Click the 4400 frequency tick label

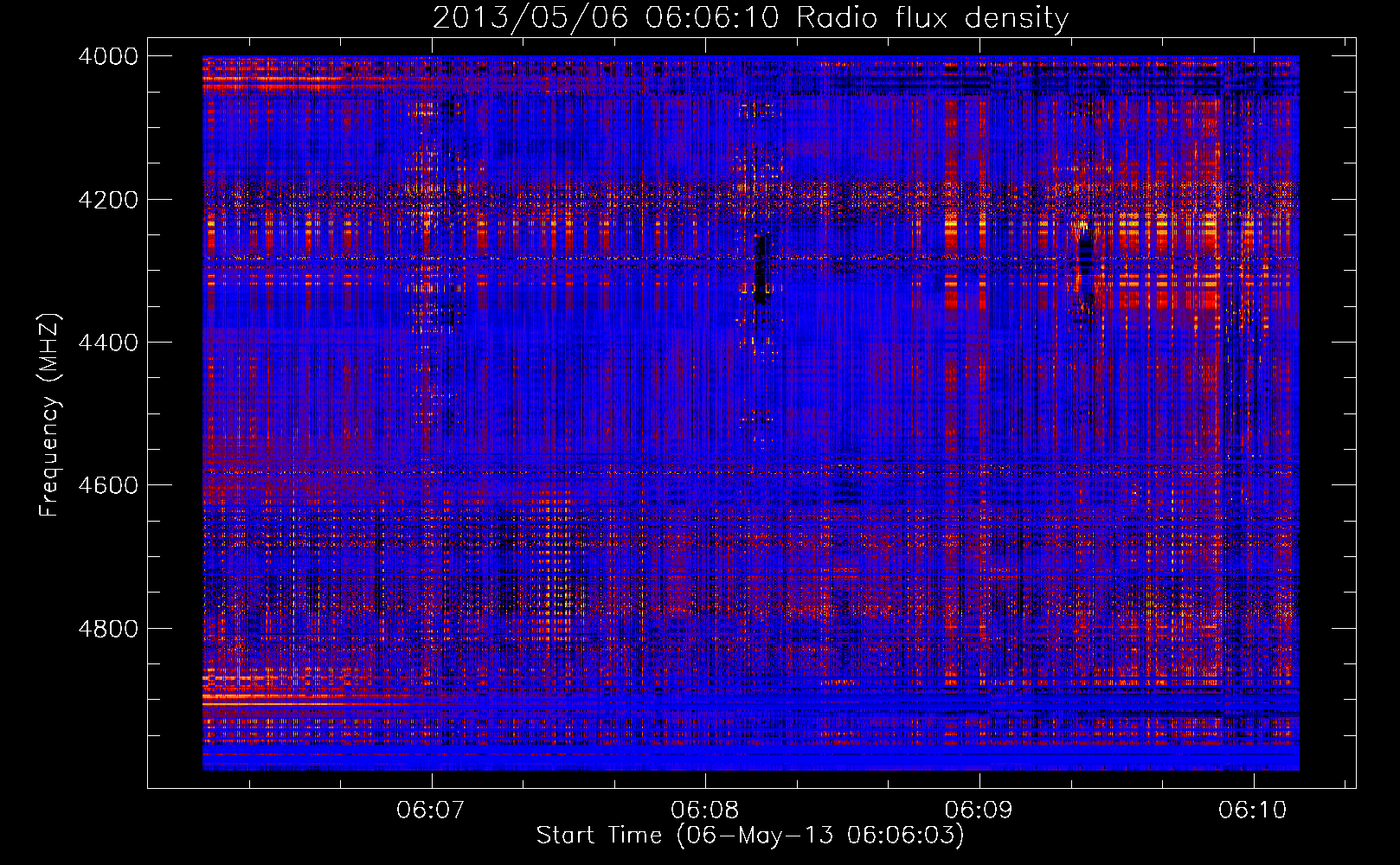[108, 343]
